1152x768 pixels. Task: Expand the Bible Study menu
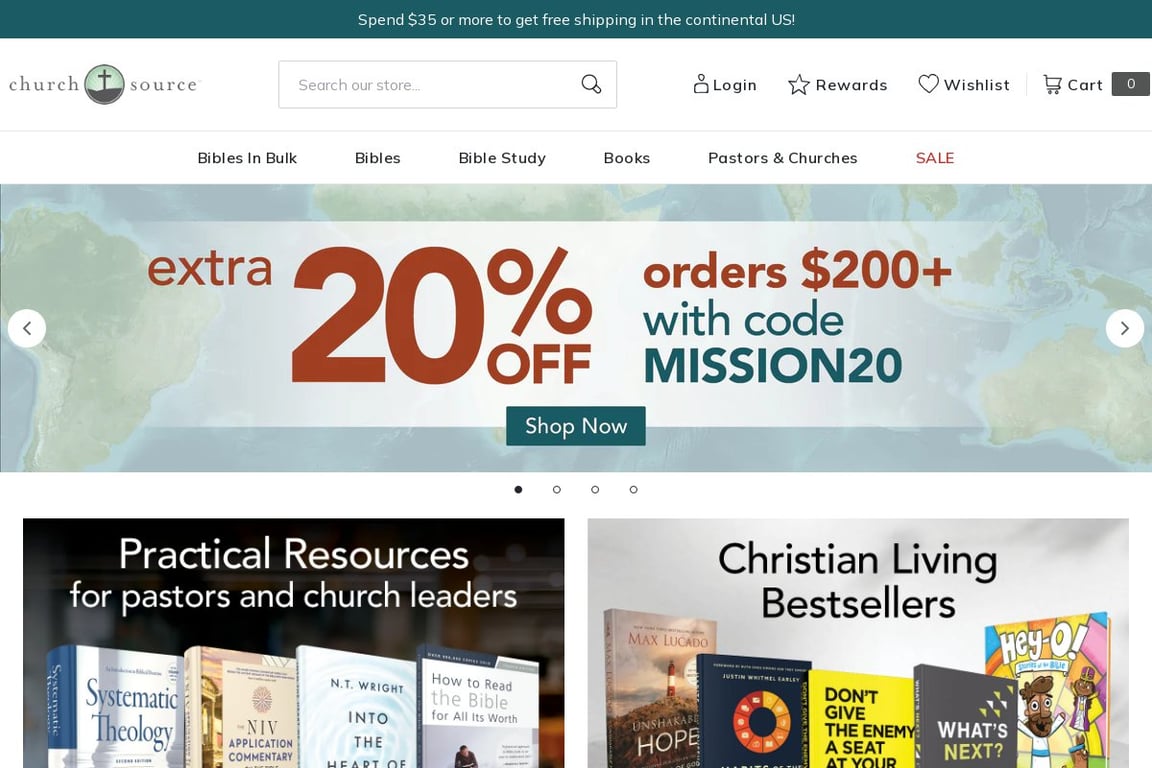click(502, 158)
